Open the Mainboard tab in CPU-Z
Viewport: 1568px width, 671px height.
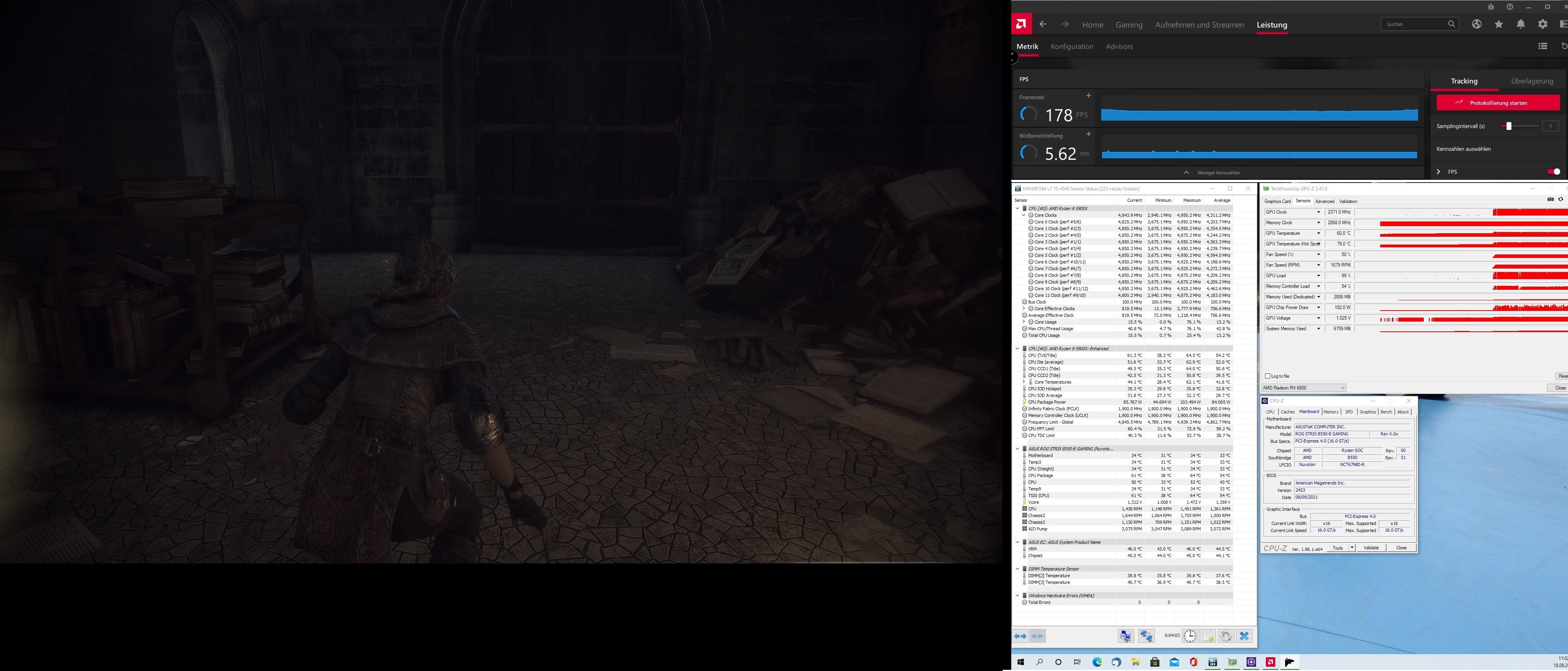(1309, 412)
